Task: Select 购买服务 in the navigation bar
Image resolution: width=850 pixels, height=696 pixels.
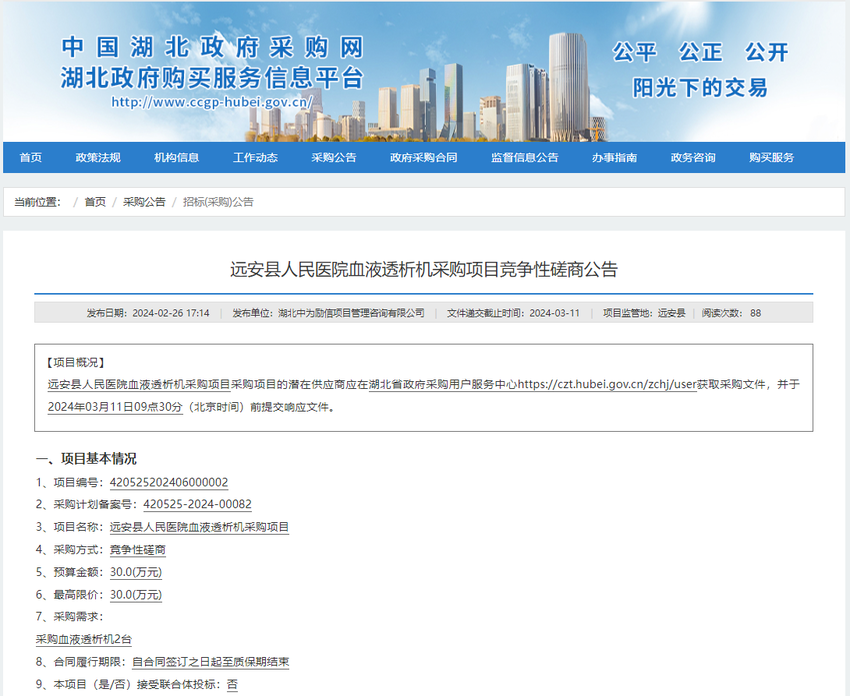Action: pyautogui.click(x=771, y=157)
